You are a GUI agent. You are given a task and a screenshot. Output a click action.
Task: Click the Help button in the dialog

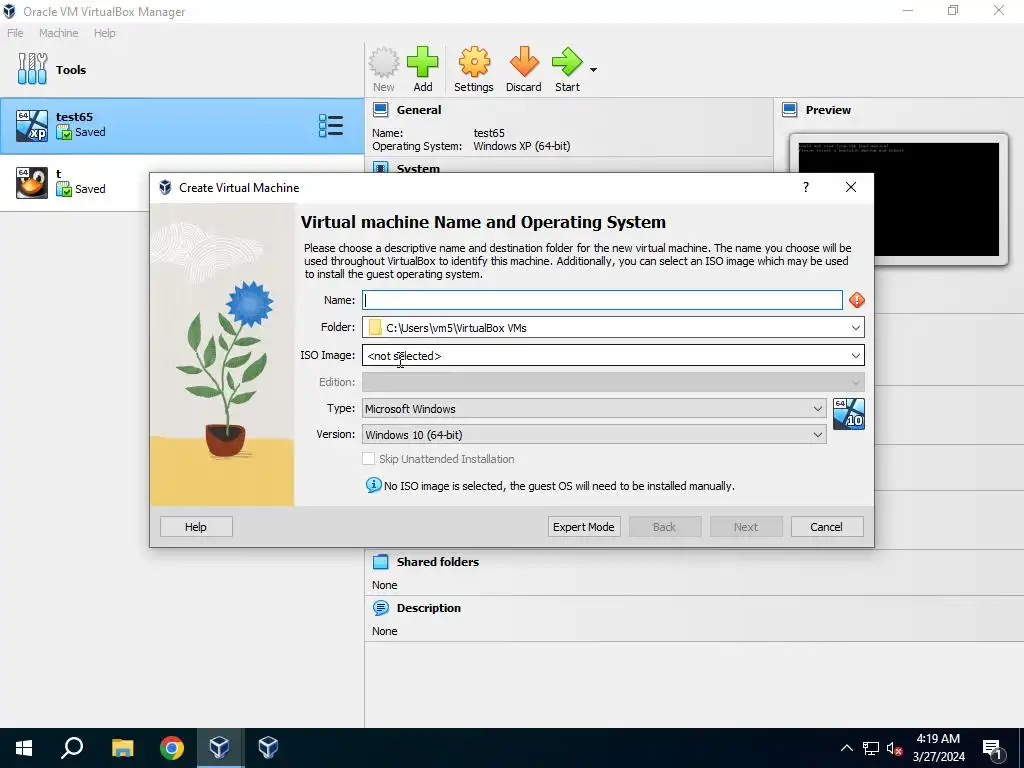coord(196,527)
